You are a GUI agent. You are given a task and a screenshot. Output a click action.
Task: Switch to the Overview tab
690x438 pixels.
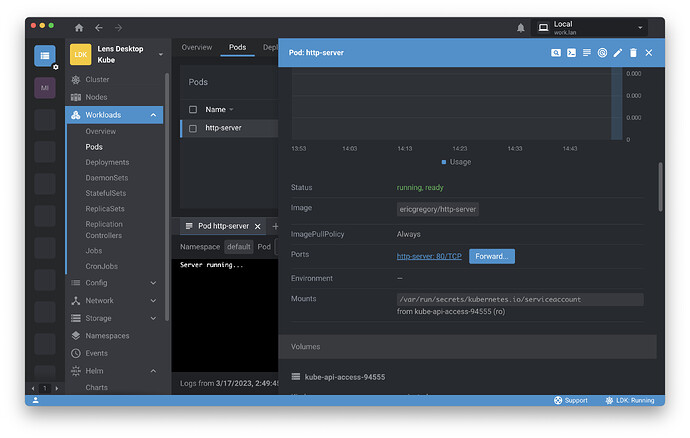tap(196, 47)
